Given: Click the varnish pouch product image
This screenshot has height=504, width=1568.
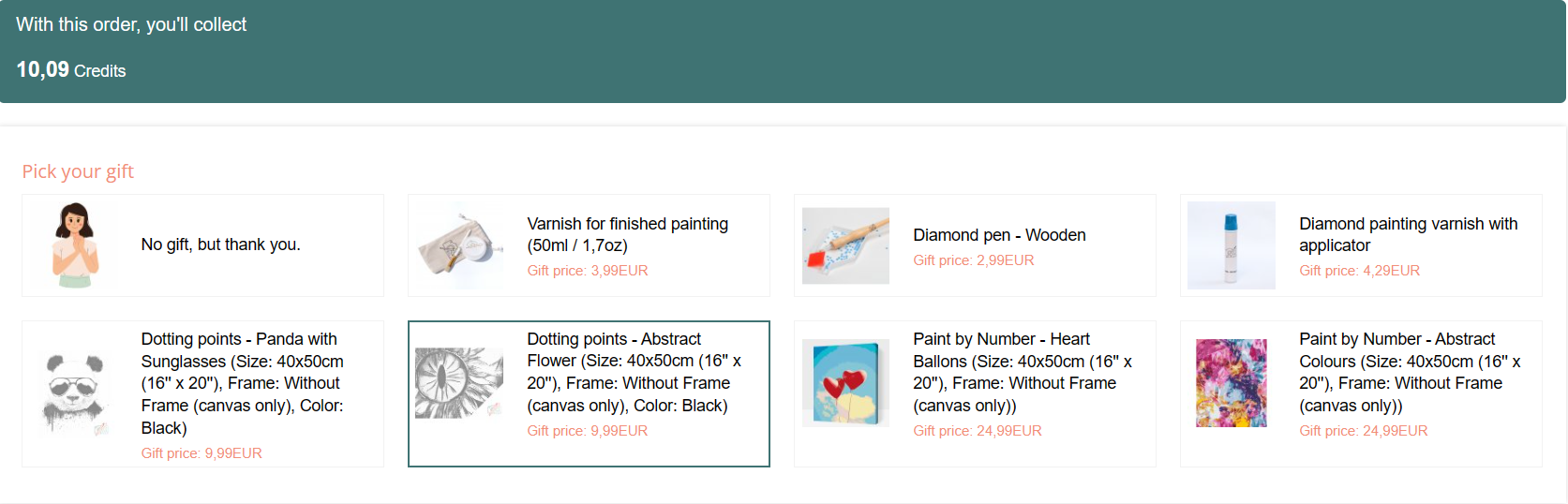Looking at the screenshot, I should (x=459, y=245).
